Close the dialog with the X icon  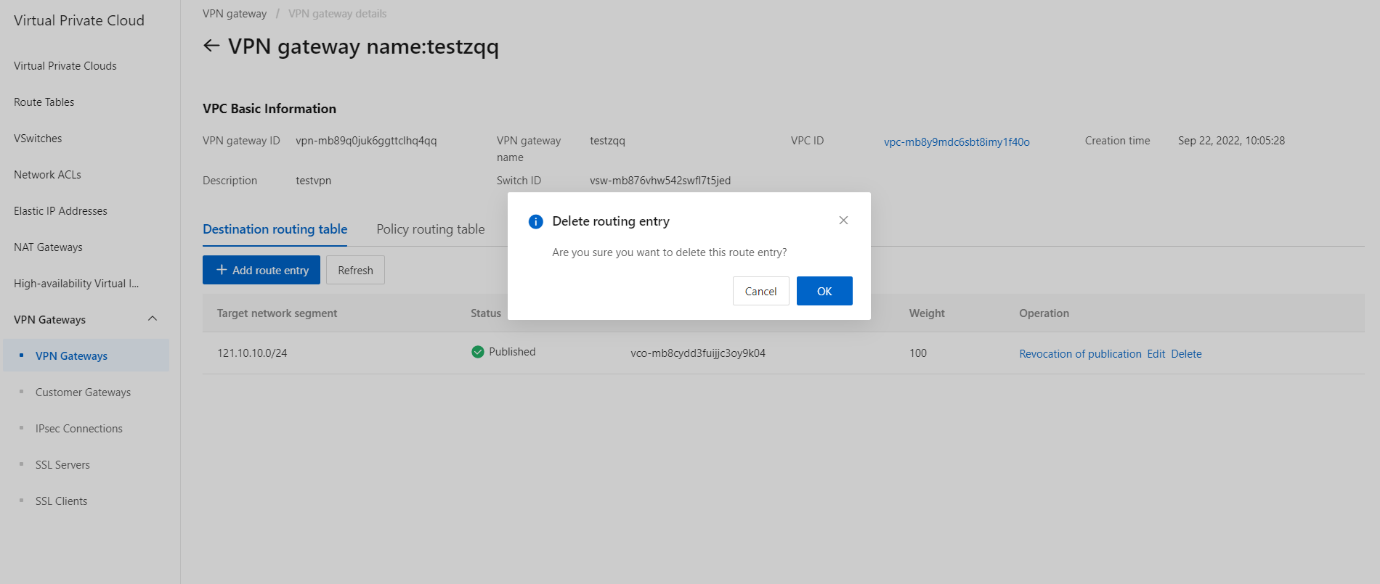coord(843,220)
